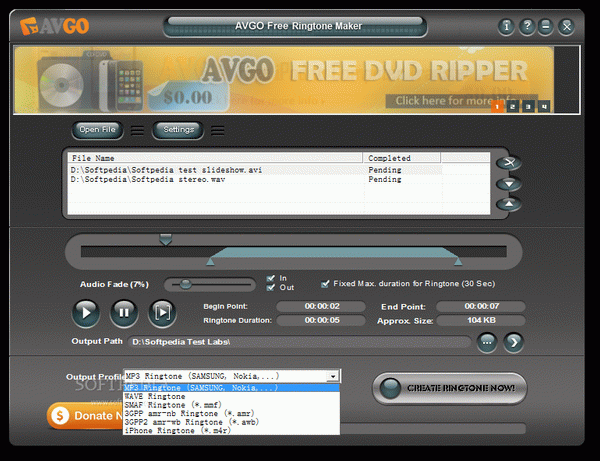Select Softpedia test slideshow.avi file row

tap(256, 170)
